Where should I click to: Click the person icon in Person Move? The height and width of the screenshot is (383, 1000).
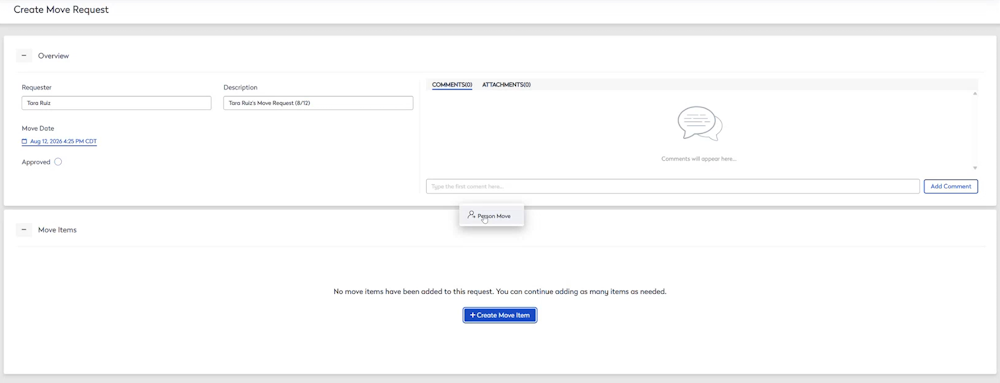471,215
